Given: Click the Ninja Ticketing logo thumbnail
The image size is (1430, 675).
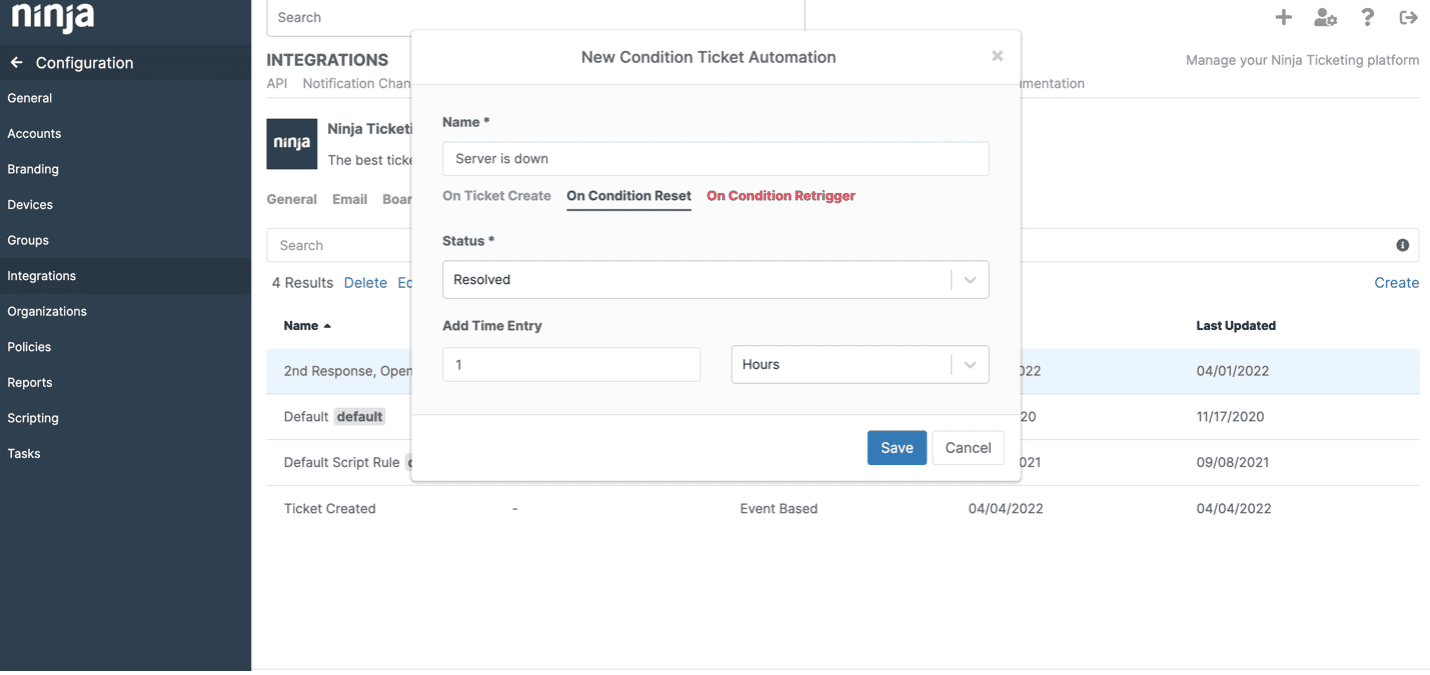Looking at the screenshot, I should [x=292, y=144].
